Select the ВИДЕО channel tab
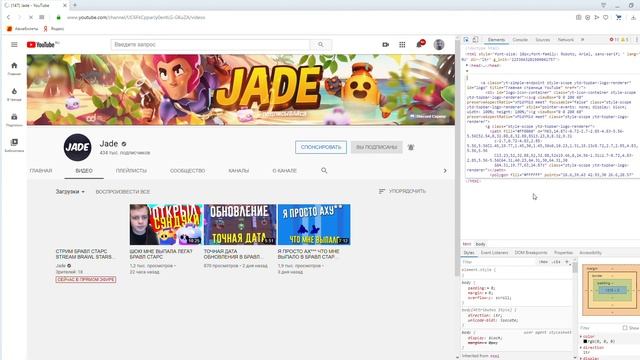 [84, 171]
